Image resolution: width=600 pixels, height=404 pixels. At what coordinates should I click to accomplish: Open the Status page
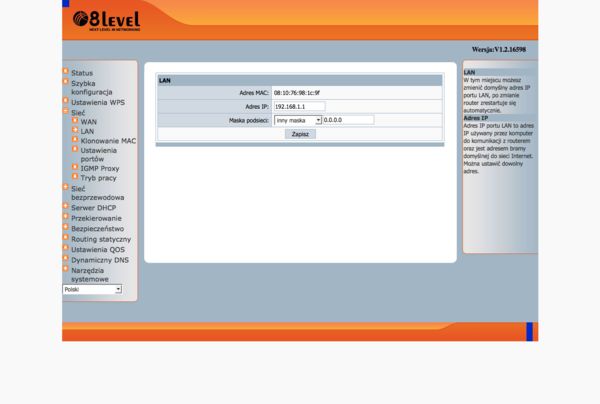pyautogui.click(x=82, y=73)
